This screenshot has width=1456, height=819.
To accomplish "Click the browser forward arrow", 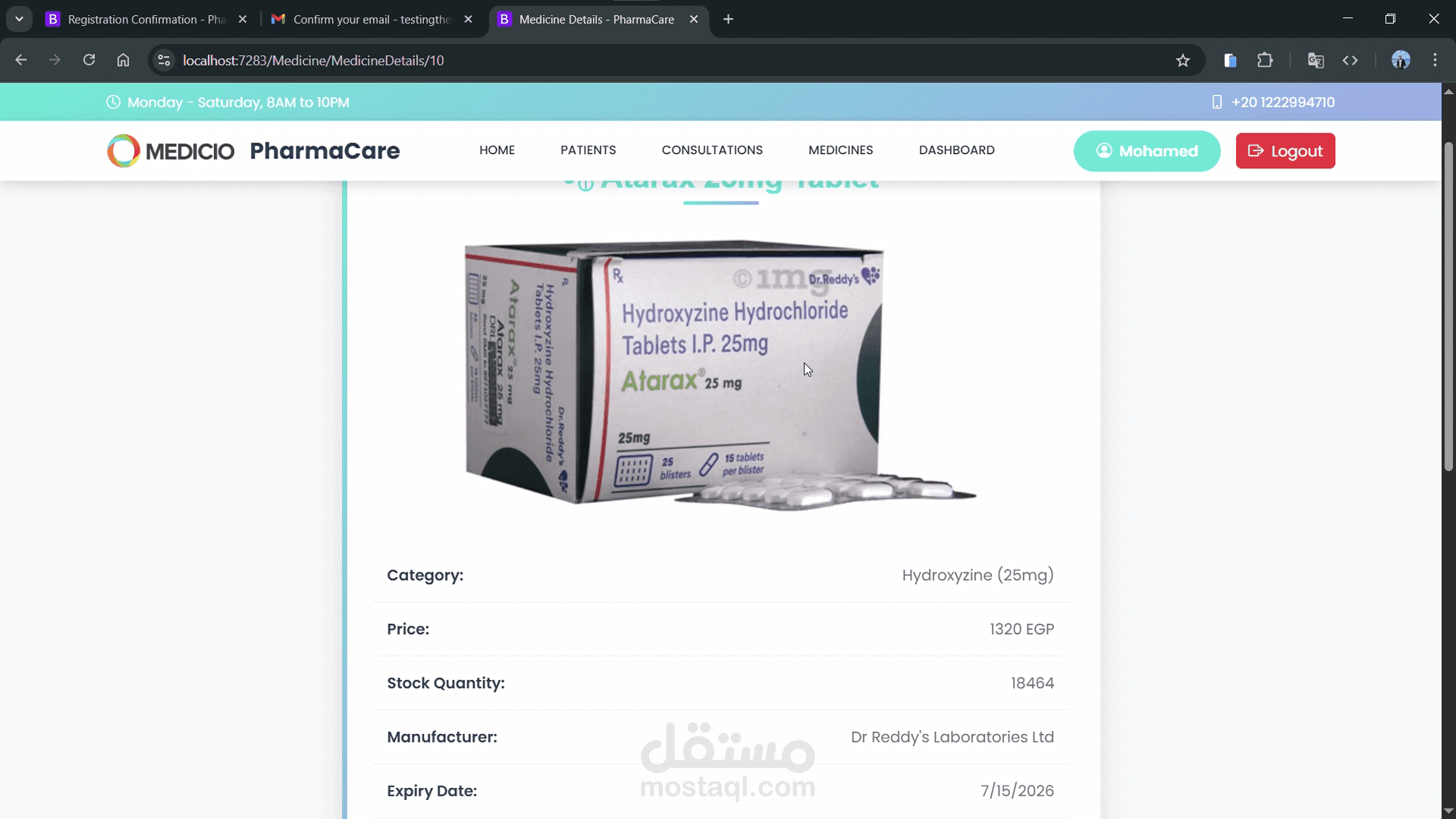I will point(55,60).
